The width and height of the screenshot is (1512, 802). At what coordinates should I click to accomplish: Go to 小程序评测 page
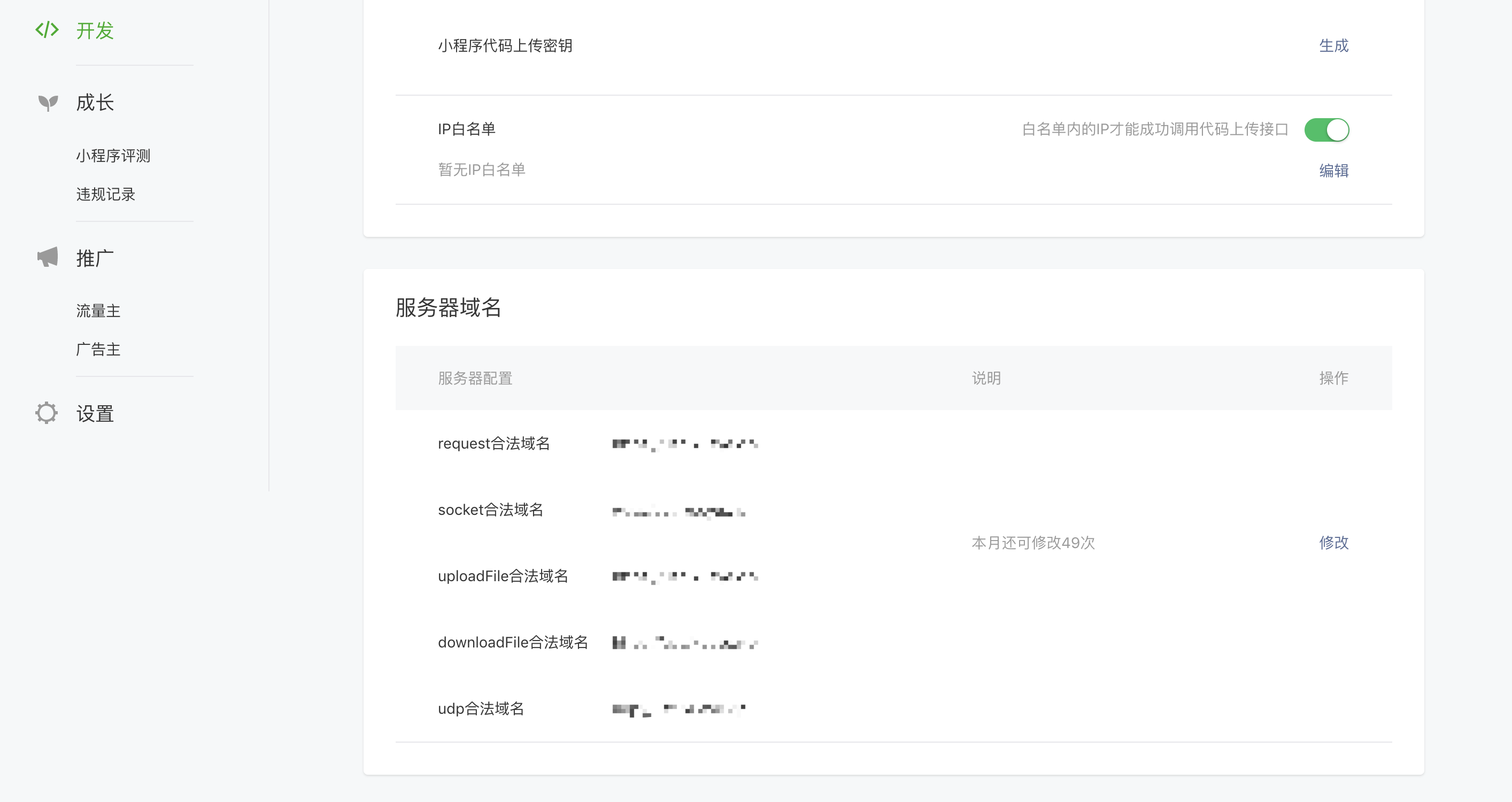(113, 156)
